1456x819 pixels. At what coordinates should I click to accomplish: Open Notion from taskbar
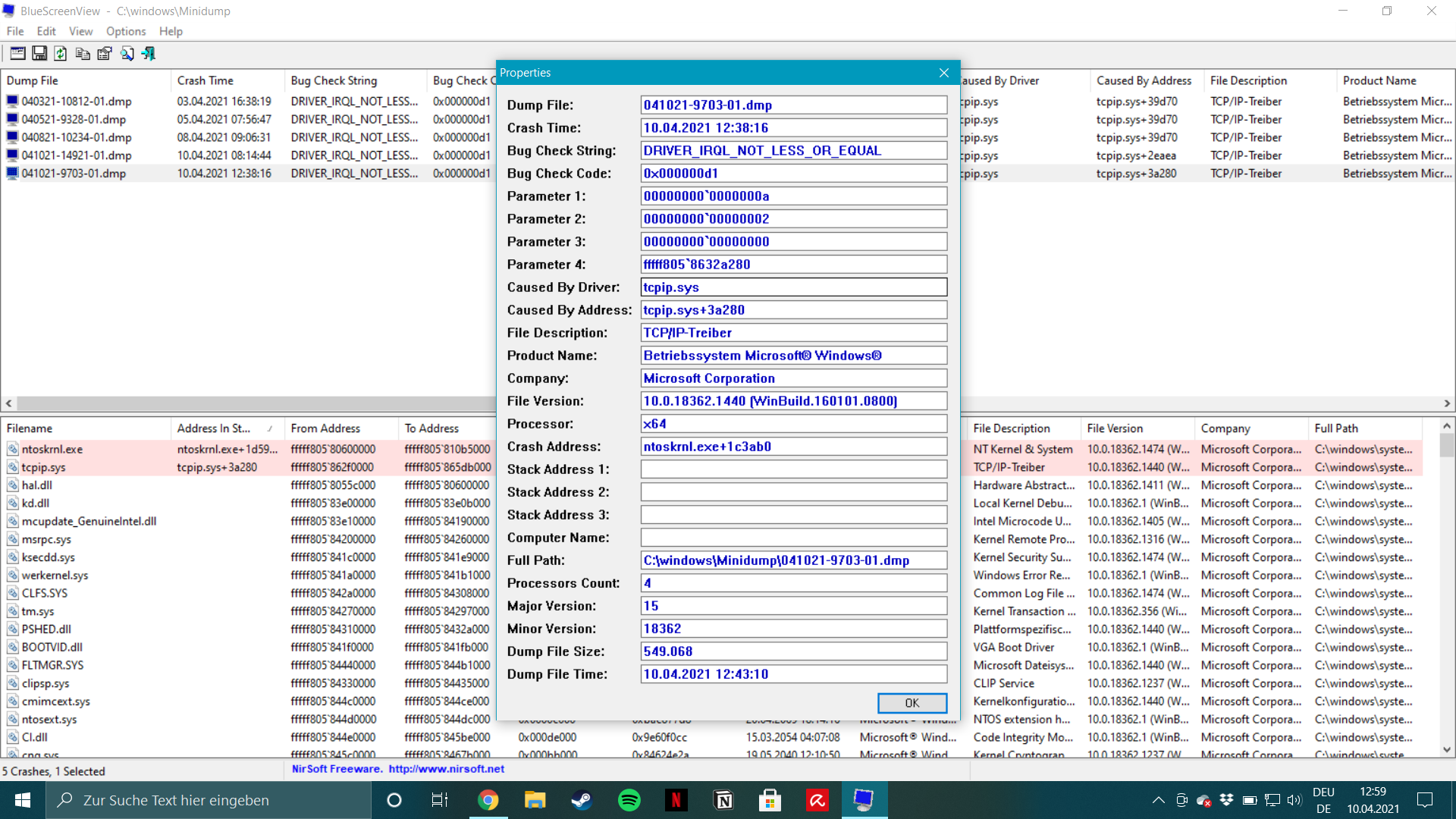click(x=723, y=800)
